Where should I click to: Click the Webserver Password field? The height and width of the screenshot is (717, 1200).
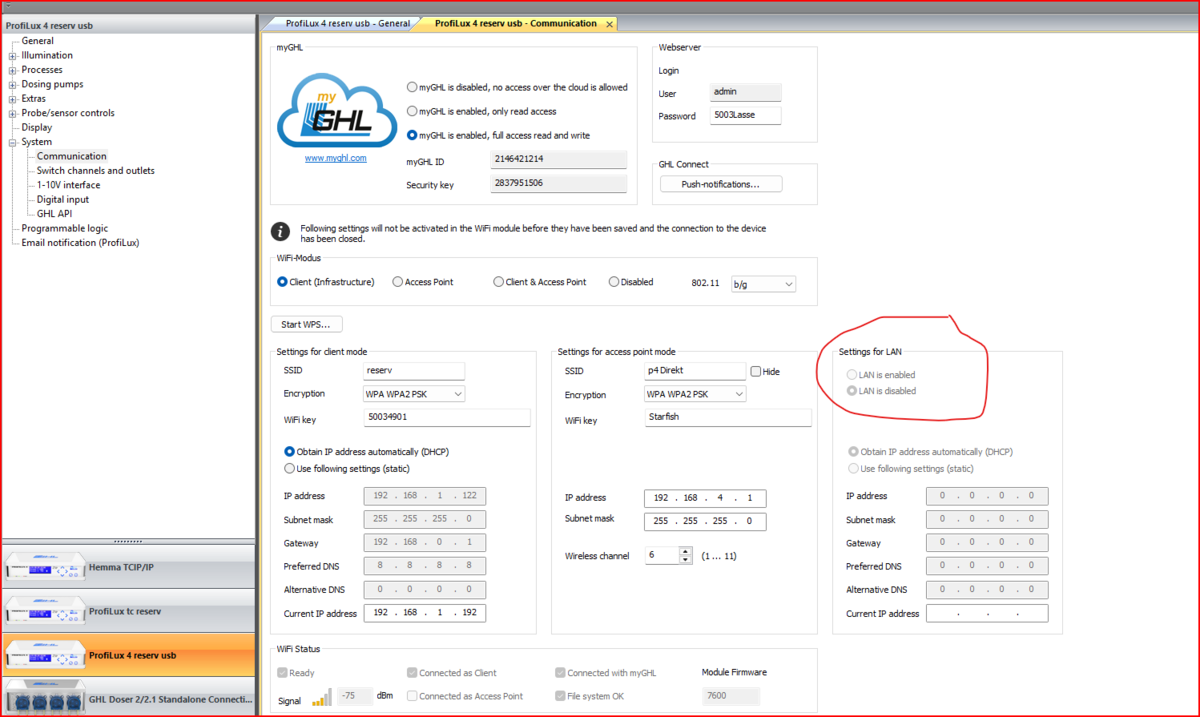[x=746, y=116]
